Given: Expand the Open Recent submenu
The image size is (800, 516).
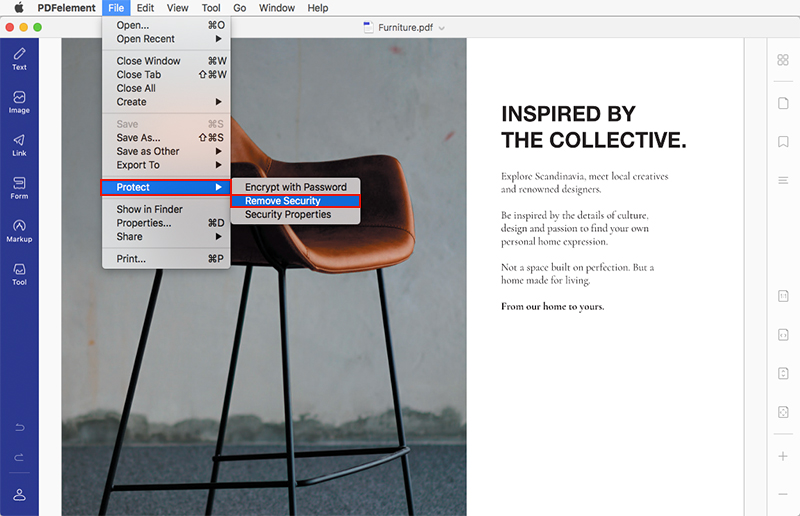Looking at the screenshot, I should tap(166, 39).
